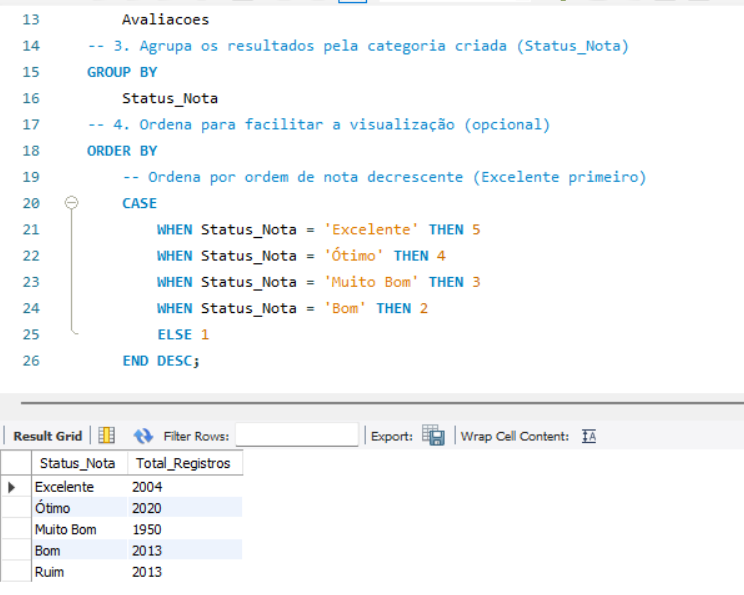
Task: Click line number 20 in gutter
Action: [x=31, y=203]
